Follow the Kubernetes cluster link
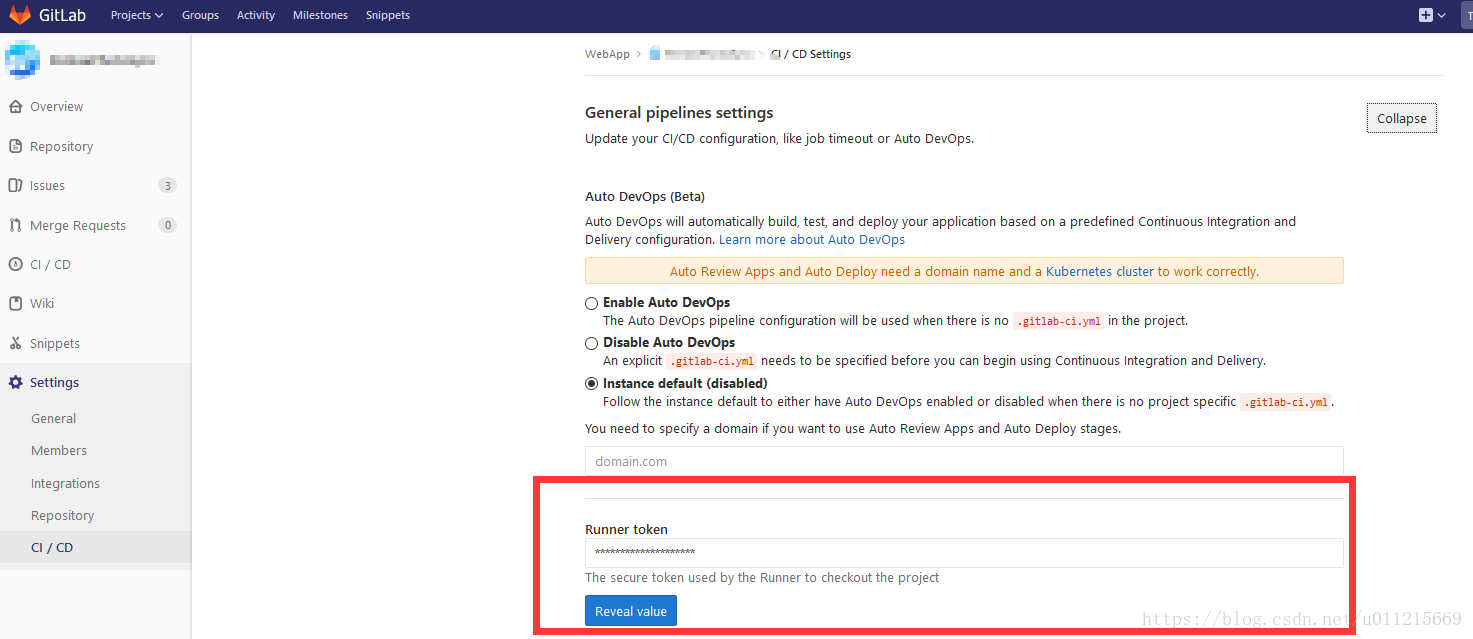1473x639 pixels. [x=1100, y=272]
